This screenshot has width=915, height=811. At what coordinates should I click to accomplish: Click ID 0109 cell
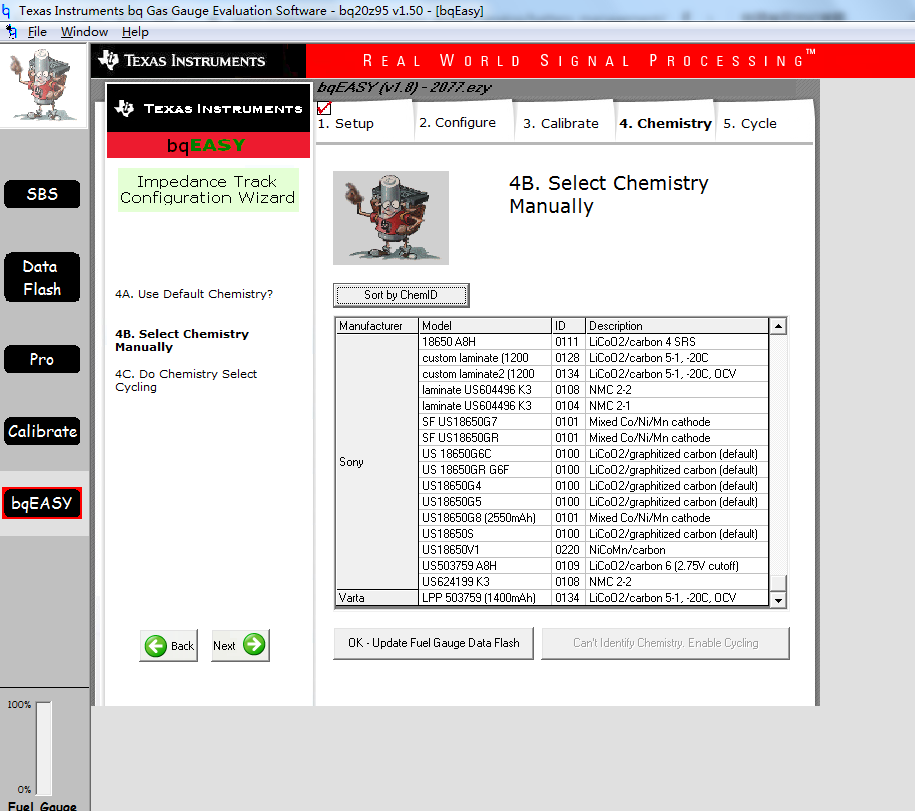568,566
